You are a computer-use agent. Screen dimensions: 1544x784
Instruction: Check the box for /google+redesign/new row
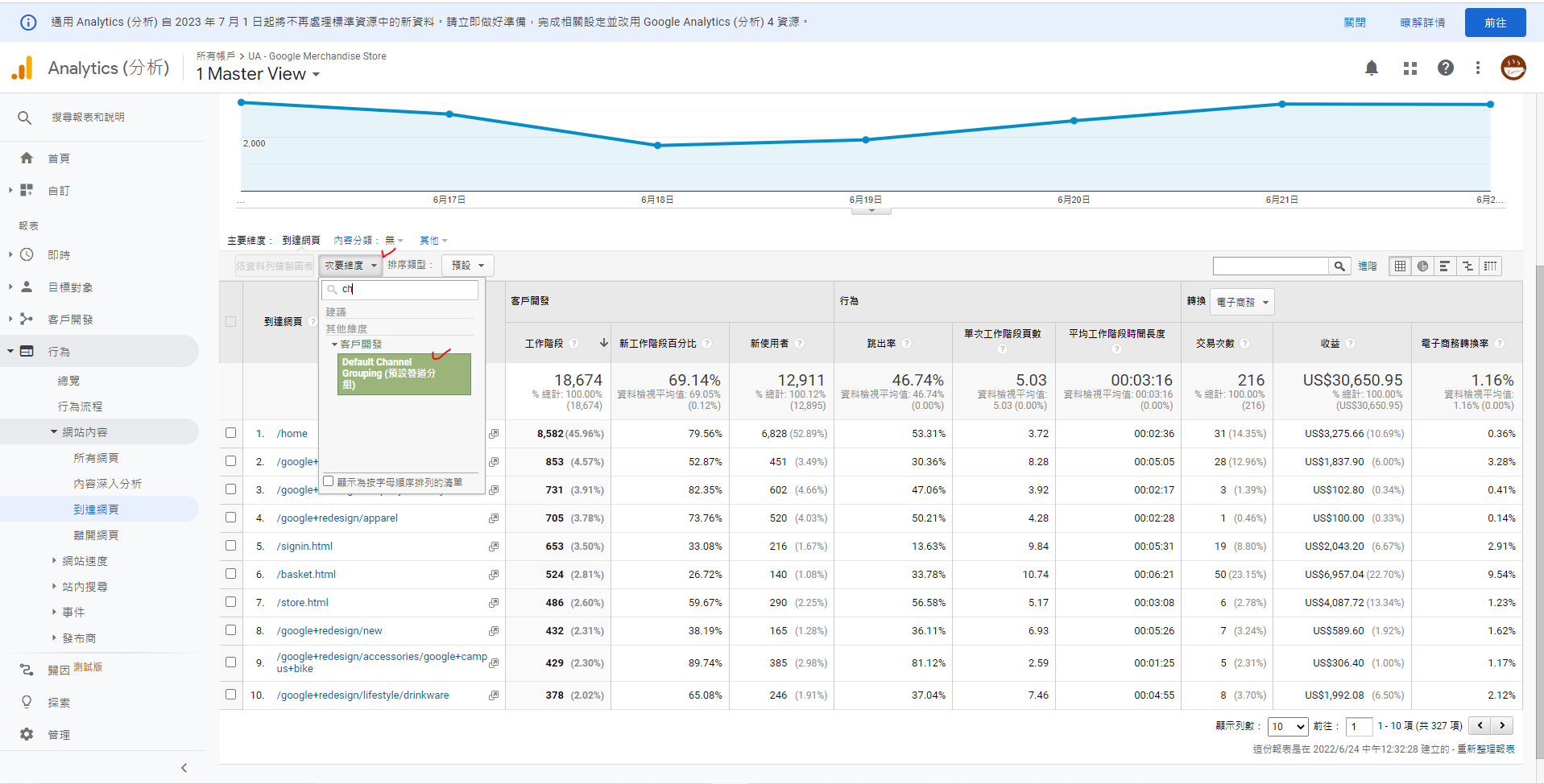230,630
